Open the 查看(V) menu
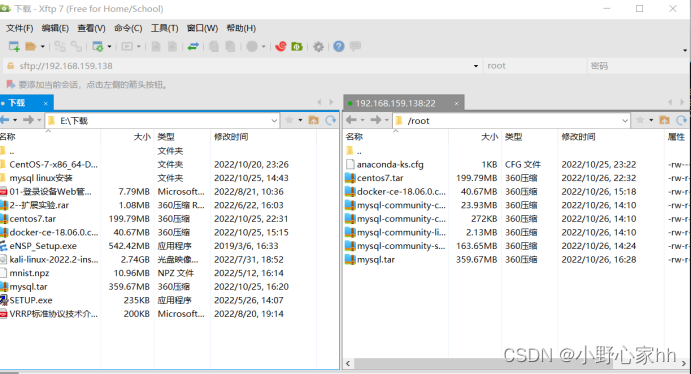This screenshot has width=691, height=374. pyautogui.click(x=91, y=28)
